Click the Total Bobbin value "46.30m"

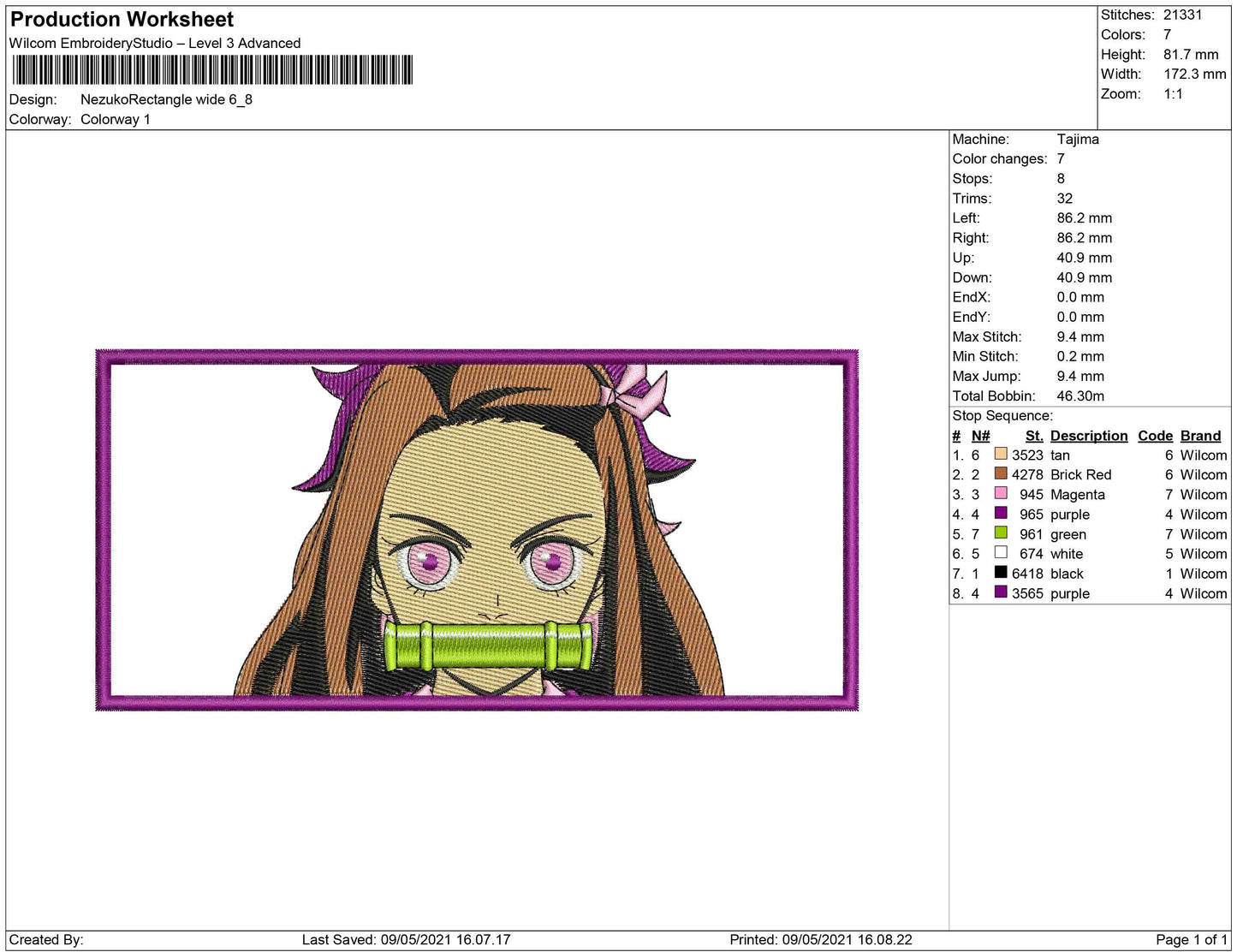(1080, 396)
